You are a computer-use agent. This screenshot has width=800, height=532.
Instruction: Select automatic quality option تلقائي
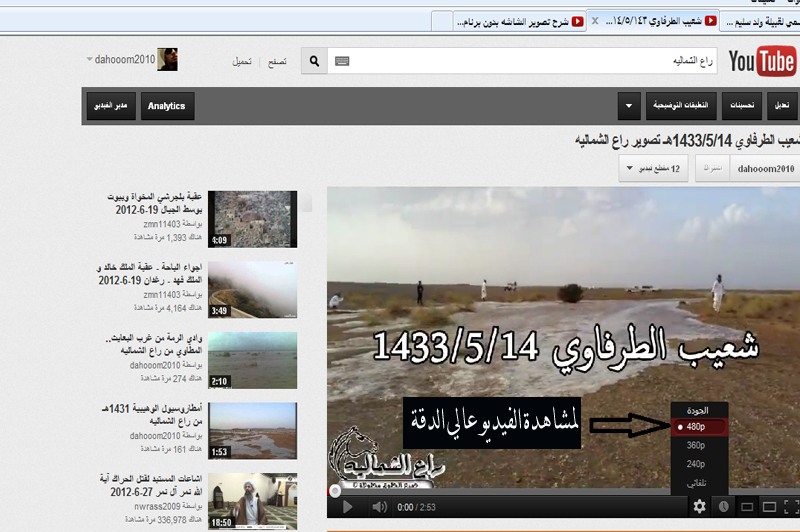tap(696, 483)
